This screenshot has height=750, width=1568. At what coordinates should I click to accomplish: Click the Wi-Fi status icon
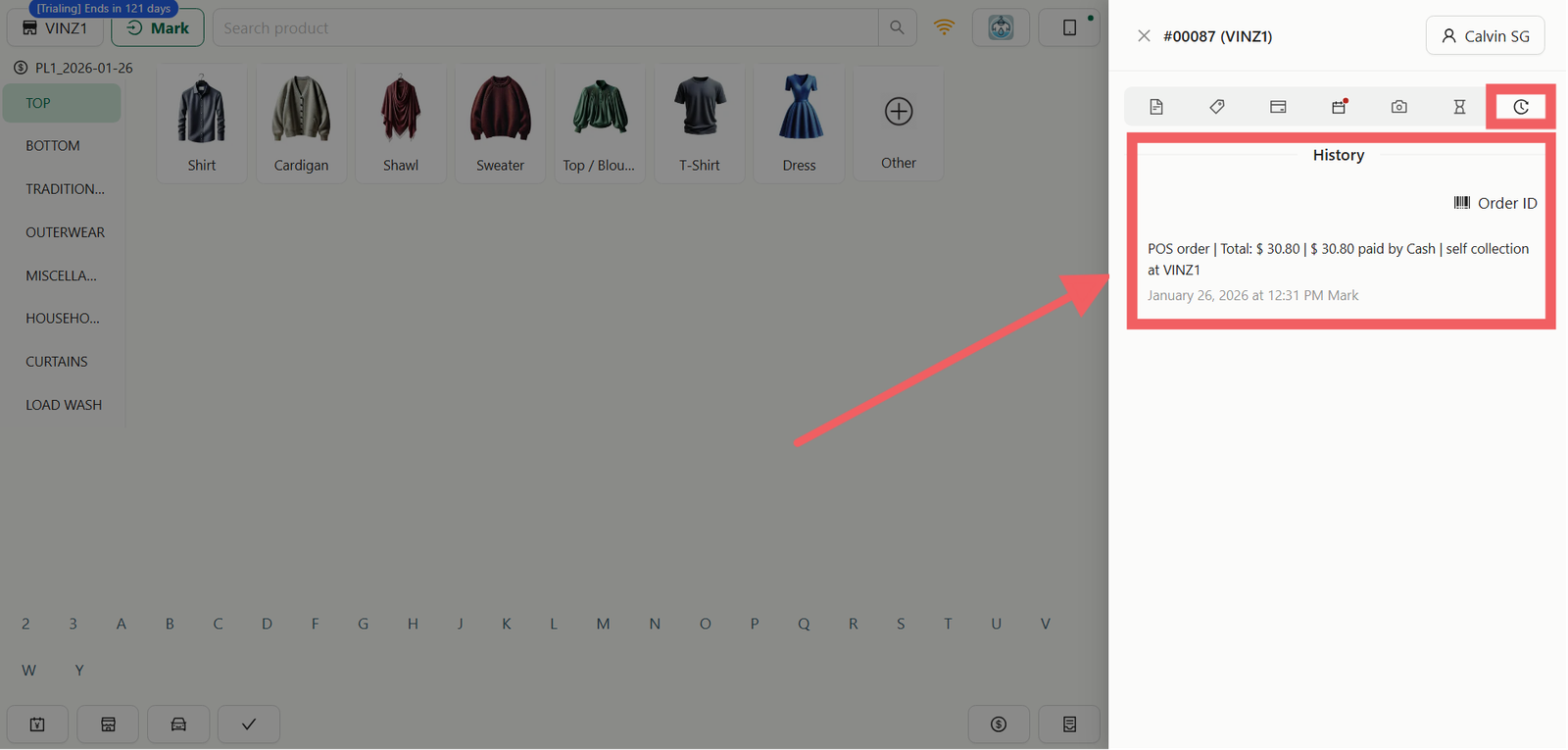click(944, 27)
